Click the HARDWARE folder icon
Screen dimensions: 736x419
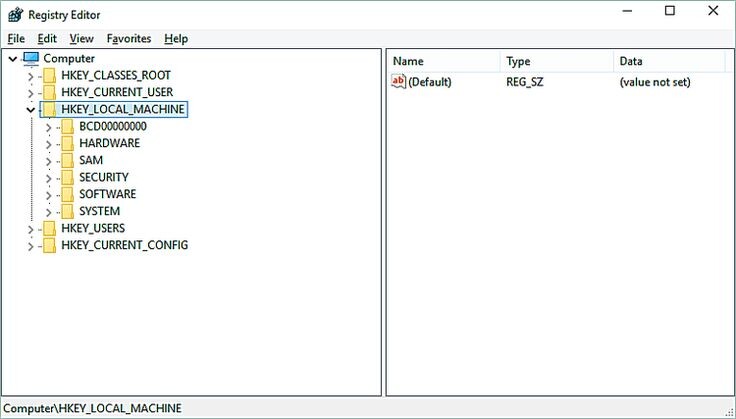click(x=68, y=144)
